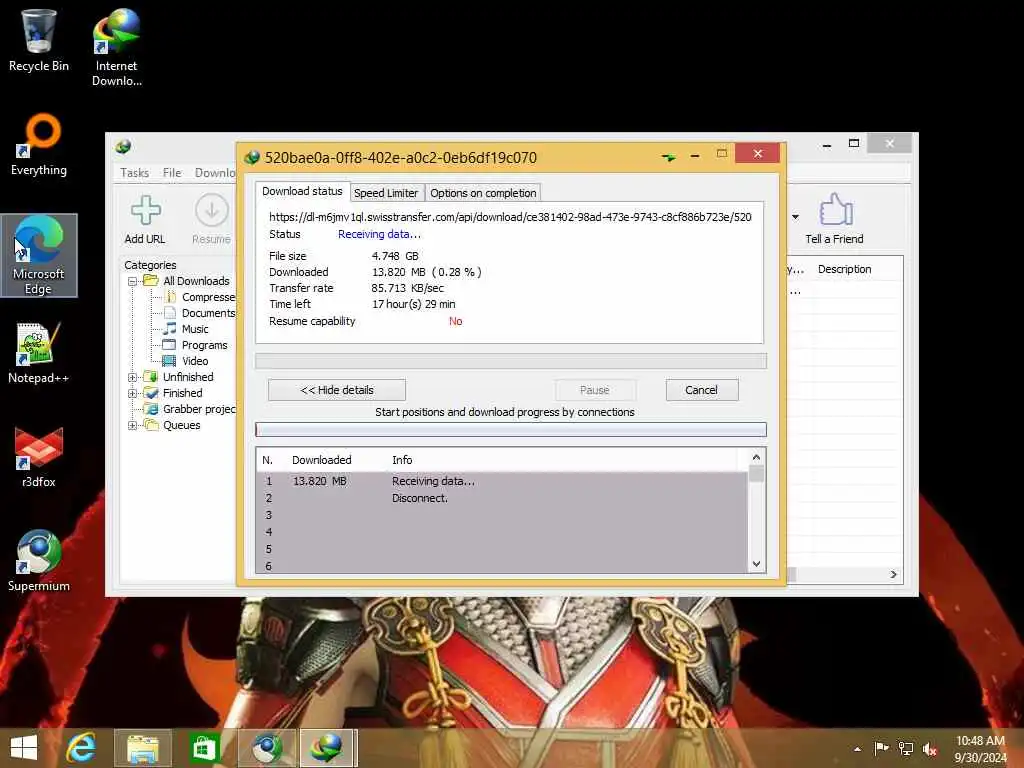This screenshot has height=768, width=1024.
Task: Click network tray icon
Action: coord(906,749)
